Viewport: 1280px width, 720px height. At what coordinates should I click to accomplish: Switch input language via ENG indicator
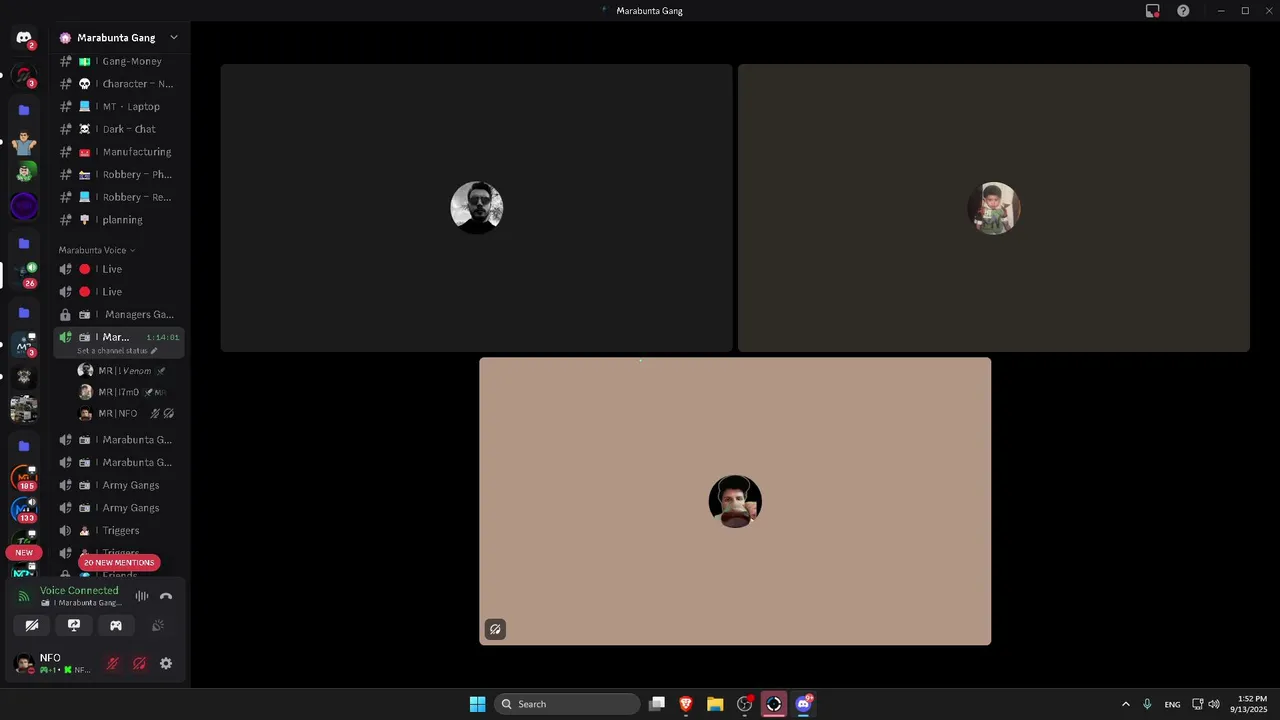point(1172,704)
